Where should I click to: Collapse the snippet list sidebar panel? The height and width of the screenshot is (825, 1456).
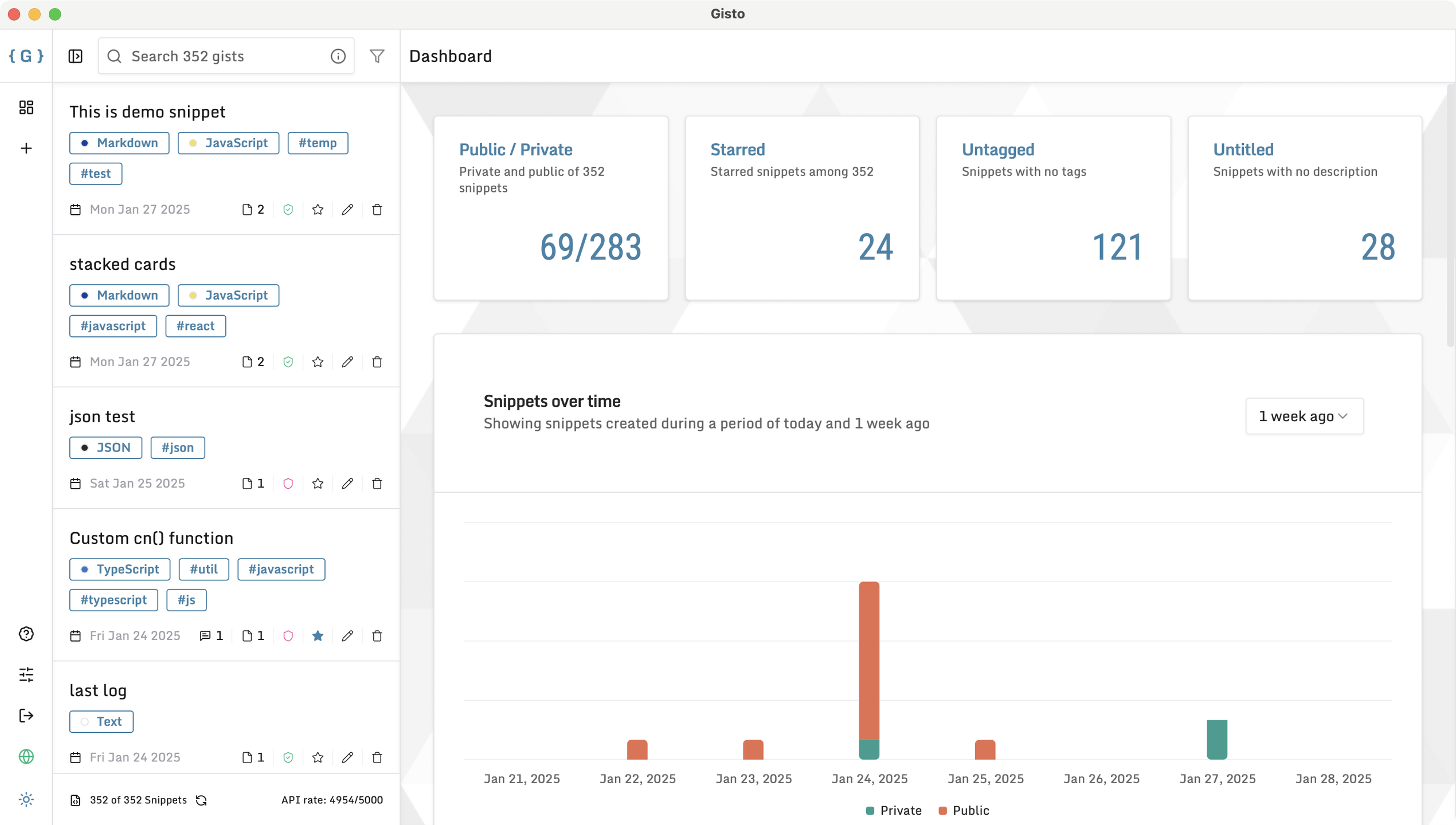point(75,56)
